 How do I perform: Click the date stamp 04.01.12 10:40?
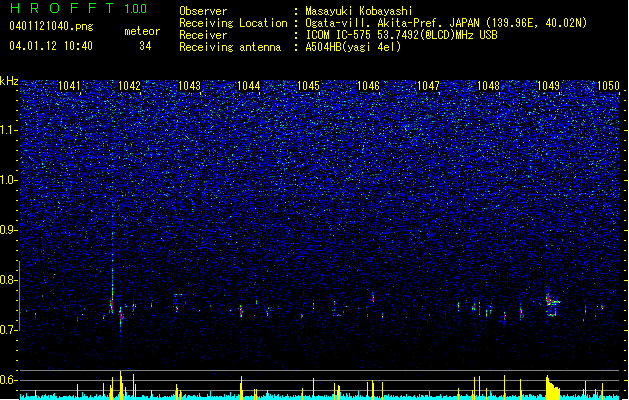(51, 46)
